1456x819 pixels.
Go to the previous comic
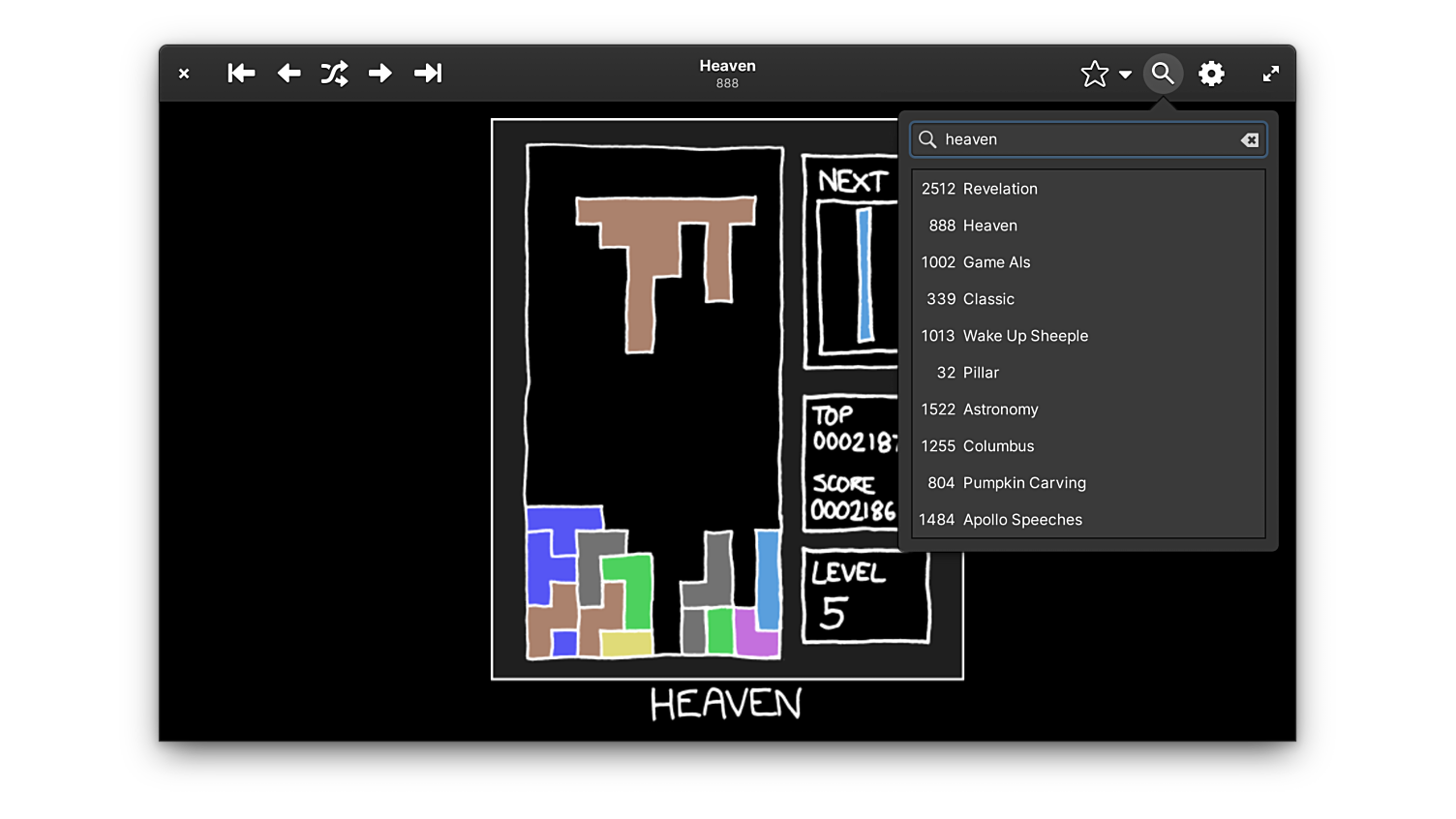[x=288, y=73]
